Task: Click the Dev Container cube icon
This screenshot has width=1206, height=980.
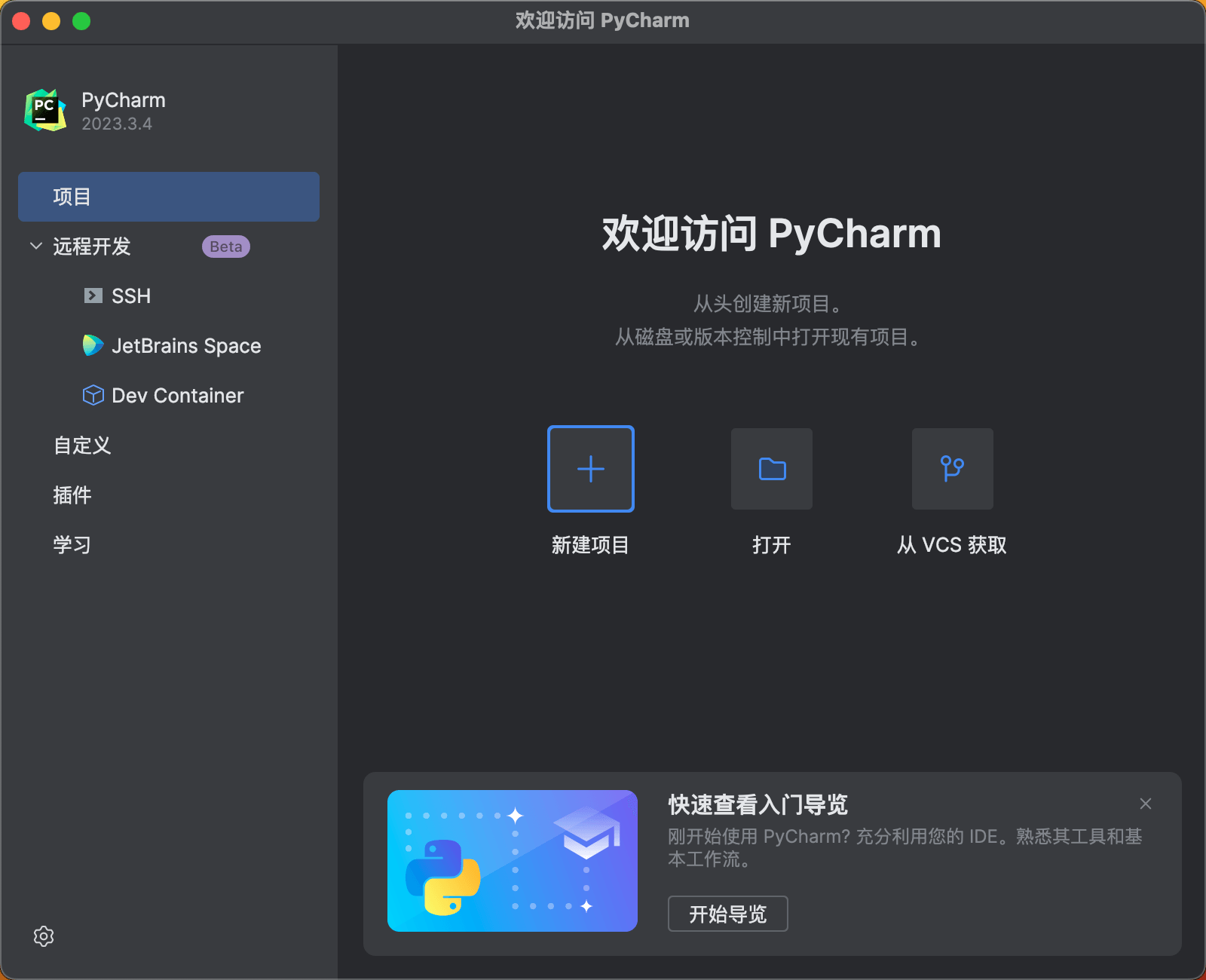Action: pos(93,395)
